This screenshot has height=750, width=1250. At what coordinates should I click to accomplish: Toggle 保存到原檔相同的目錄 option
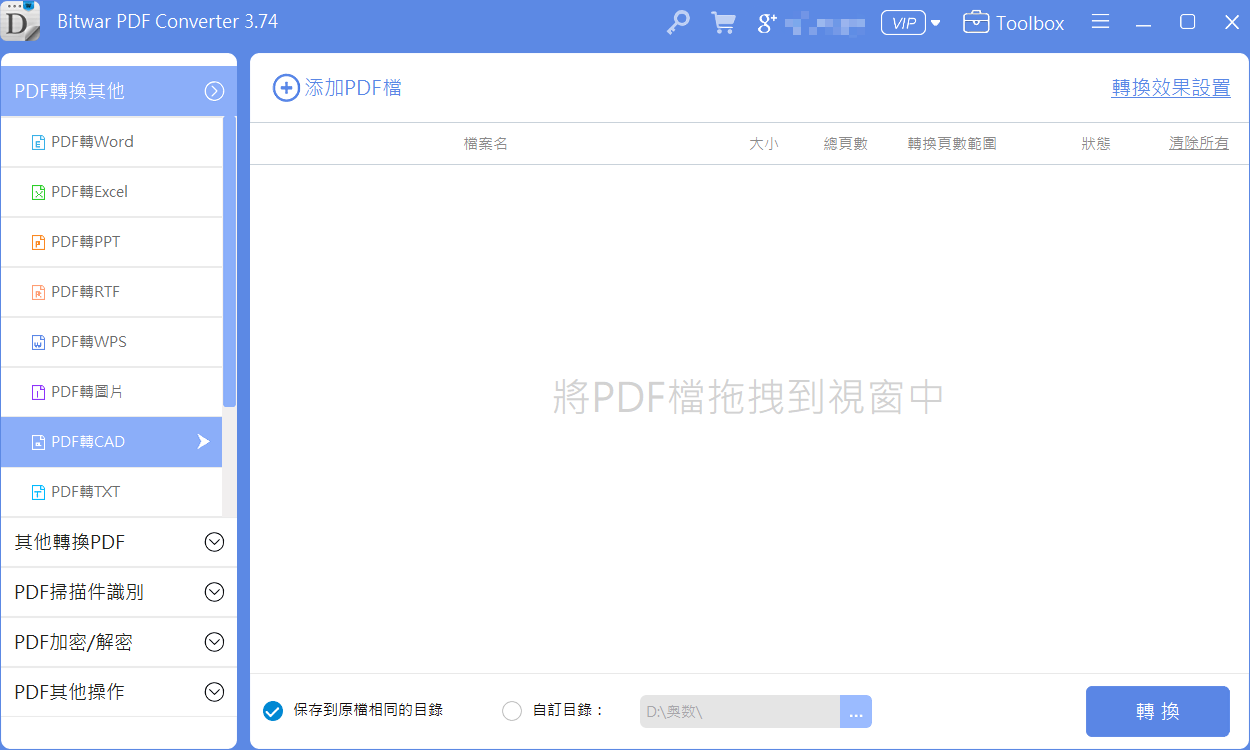[273, 711]
